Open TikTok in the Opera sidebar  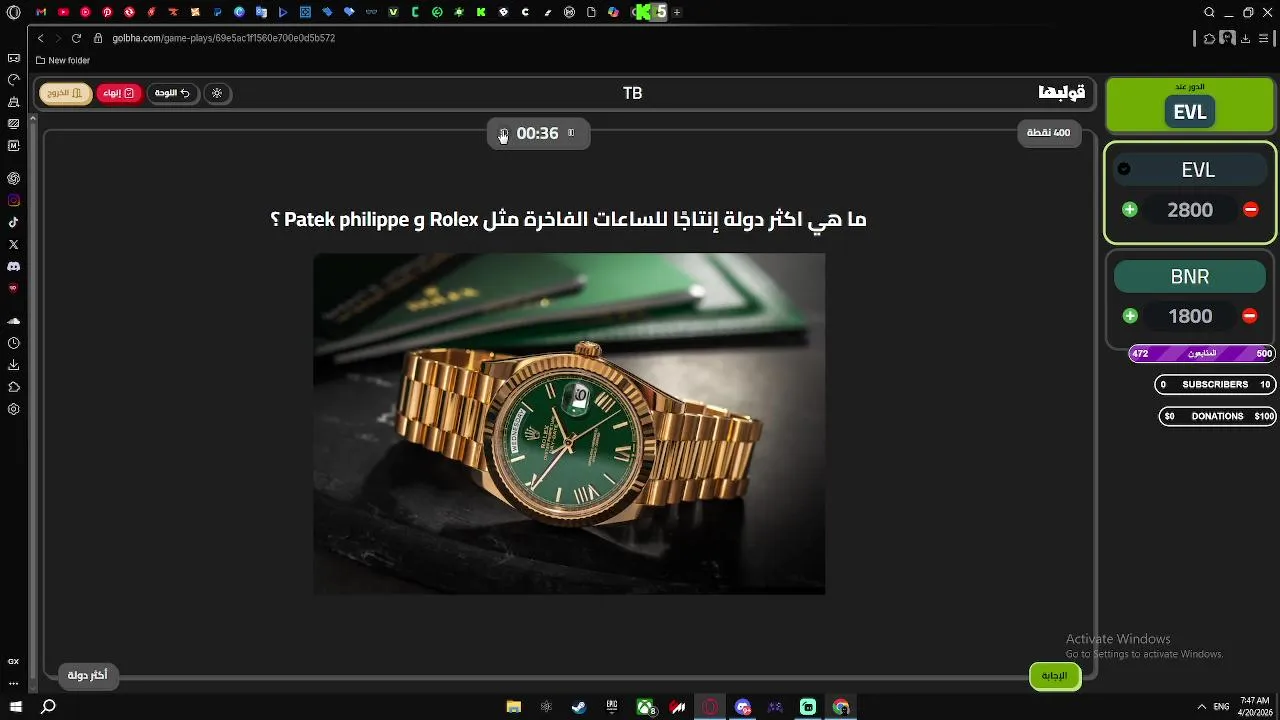13,222
